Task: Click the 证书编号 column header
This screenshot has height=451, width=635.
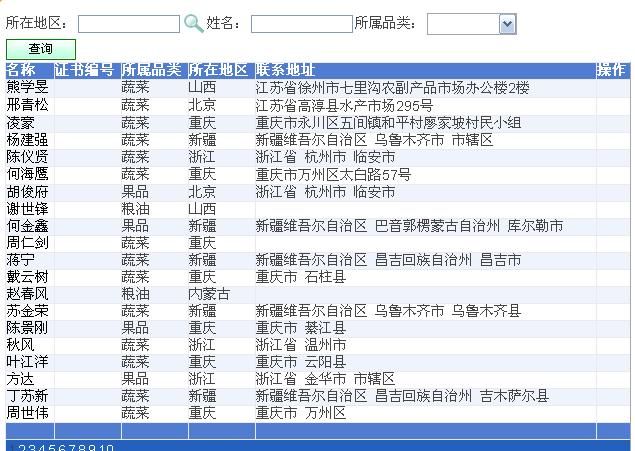Action: point(85,70)
